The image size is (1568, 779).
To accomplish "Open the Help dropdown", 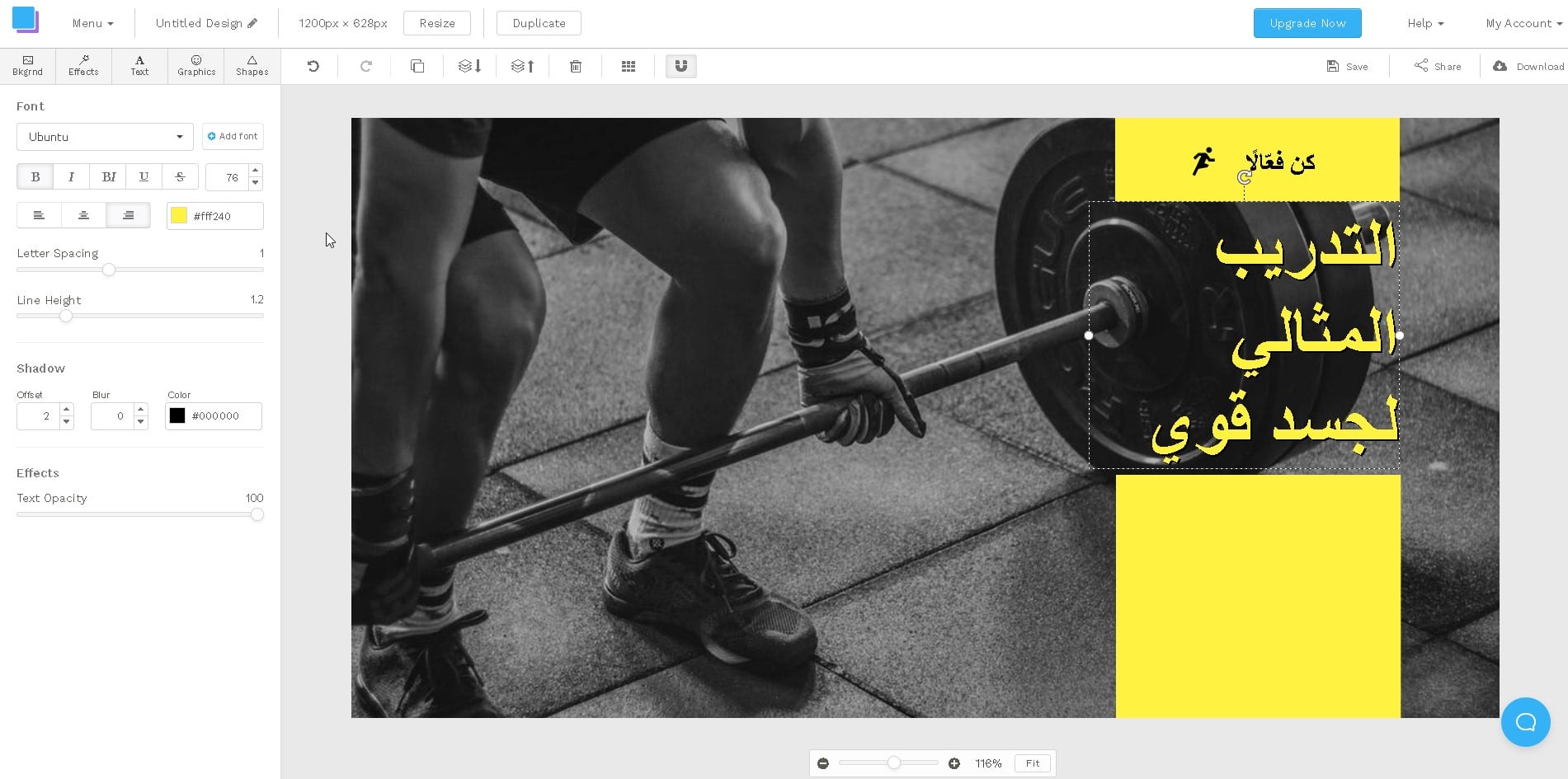I will click(1425, 23).
